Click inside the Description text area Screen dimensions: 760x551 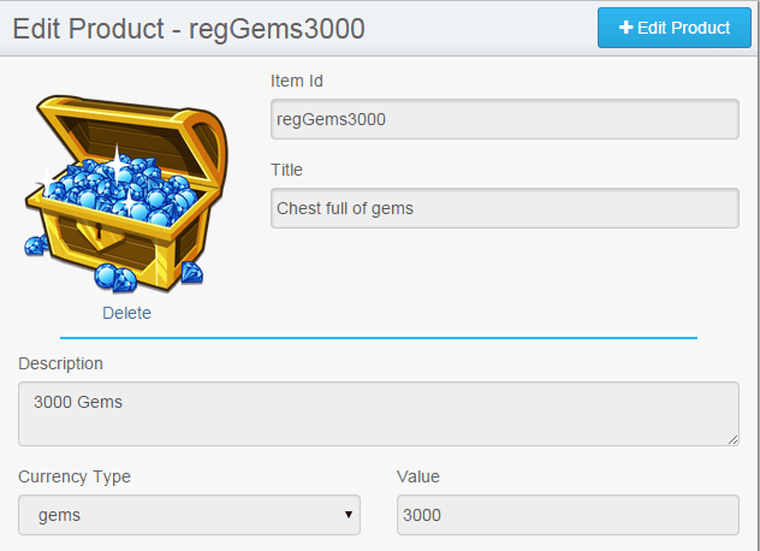tap(379, 414)
